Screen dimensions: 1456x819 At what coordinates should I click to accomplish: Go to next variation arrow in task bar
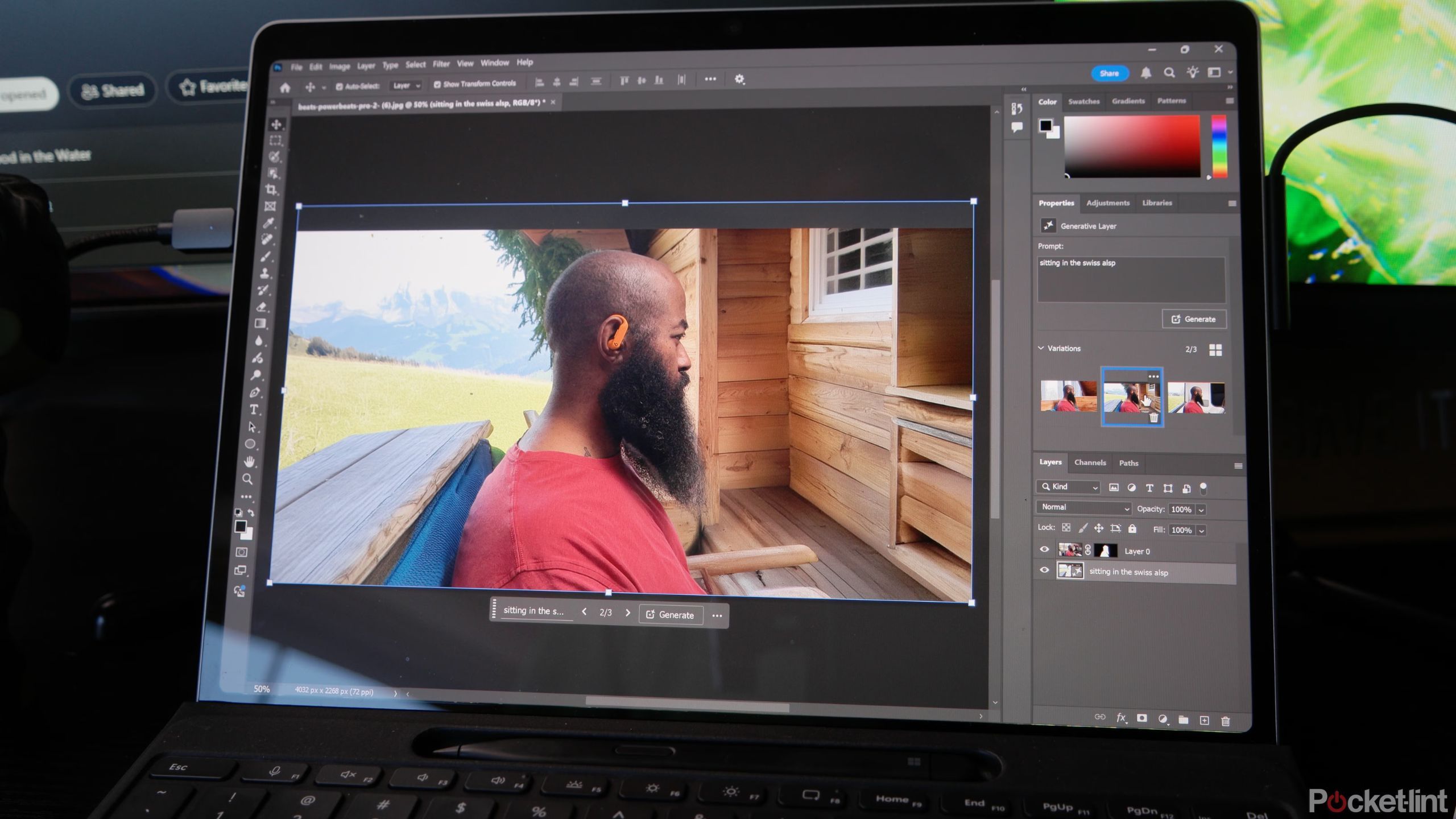click(628, 613)
